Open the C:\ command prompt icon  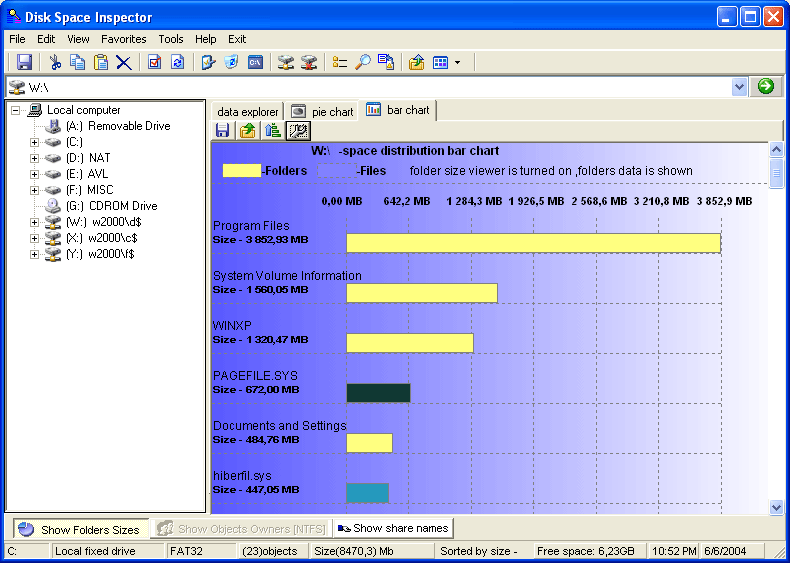(x=255, y=62)
